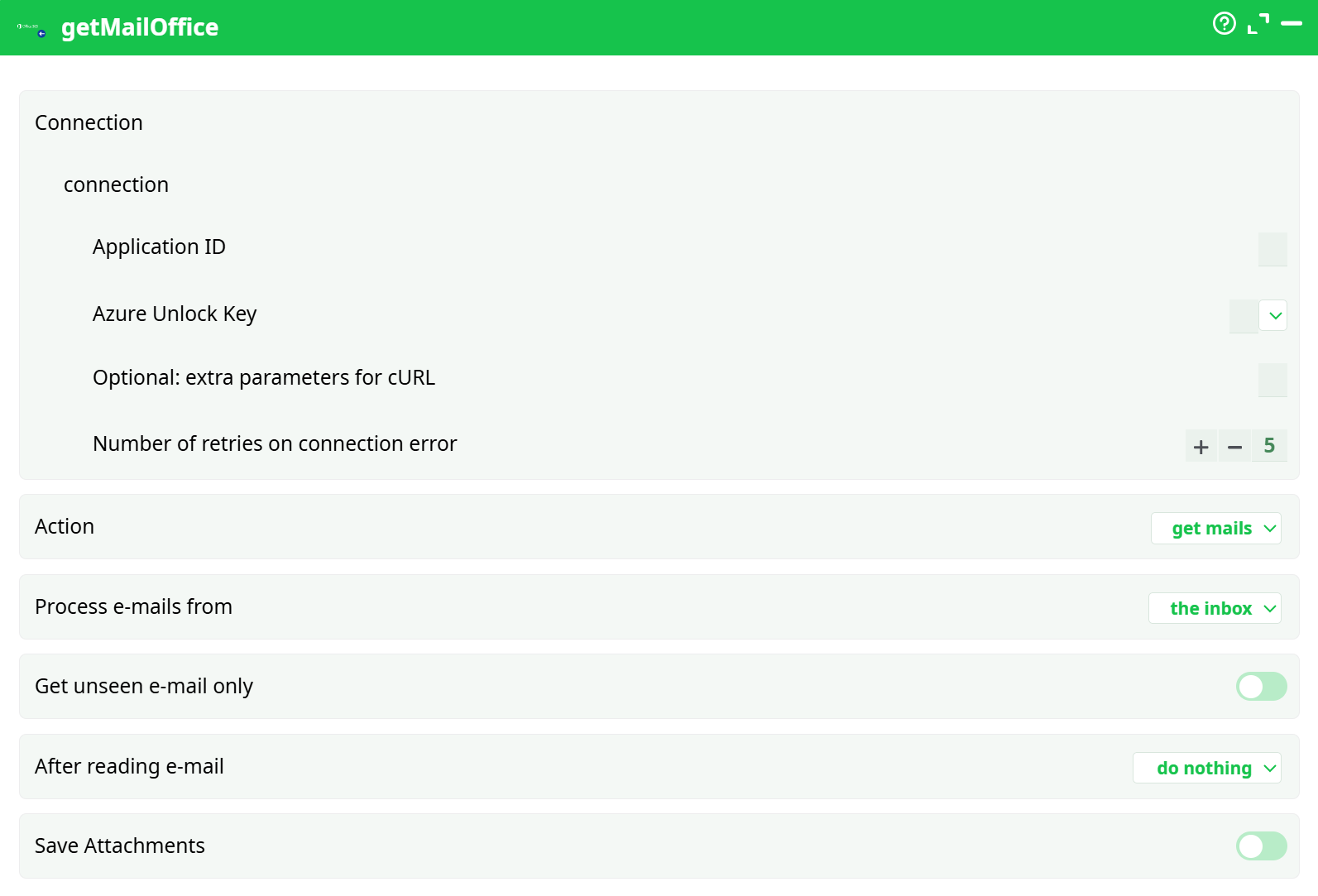Increase retries with the plus icon
The image size is (1318, 896).
tap(1201, 447)
